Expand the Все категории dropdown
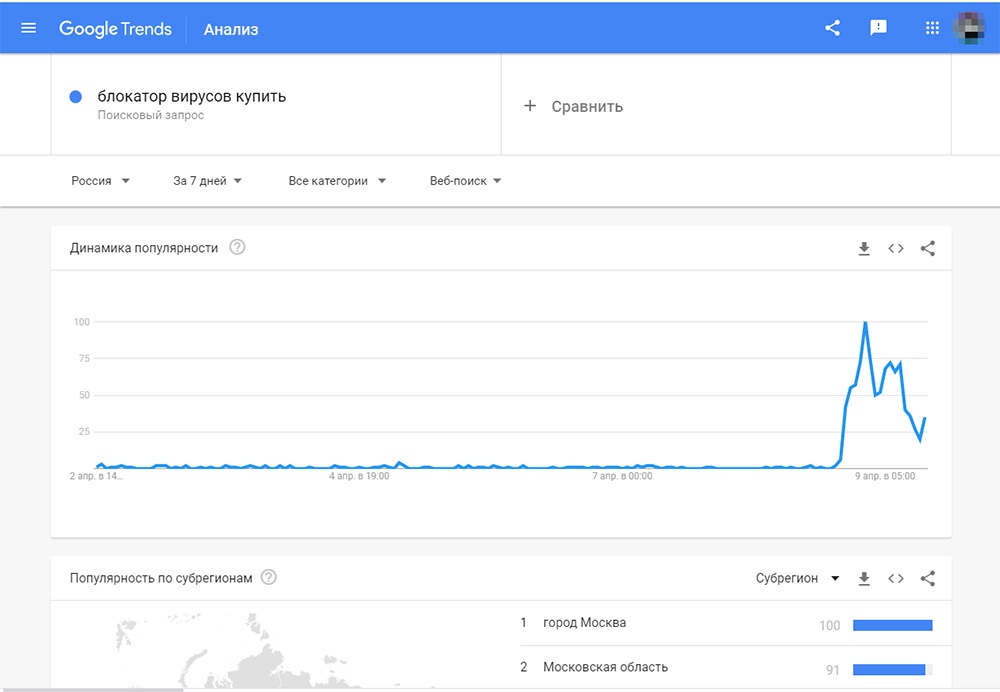This screenshot has width=1000, height=692. (337, 181)
